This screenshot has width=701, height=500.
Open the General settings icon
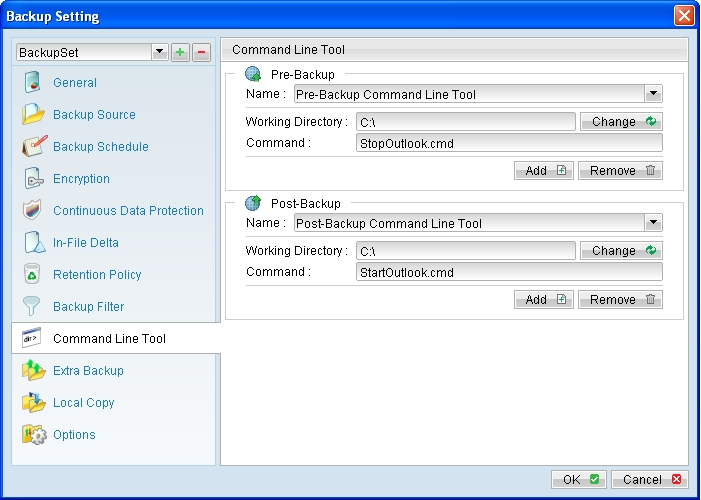coord(32,82)
